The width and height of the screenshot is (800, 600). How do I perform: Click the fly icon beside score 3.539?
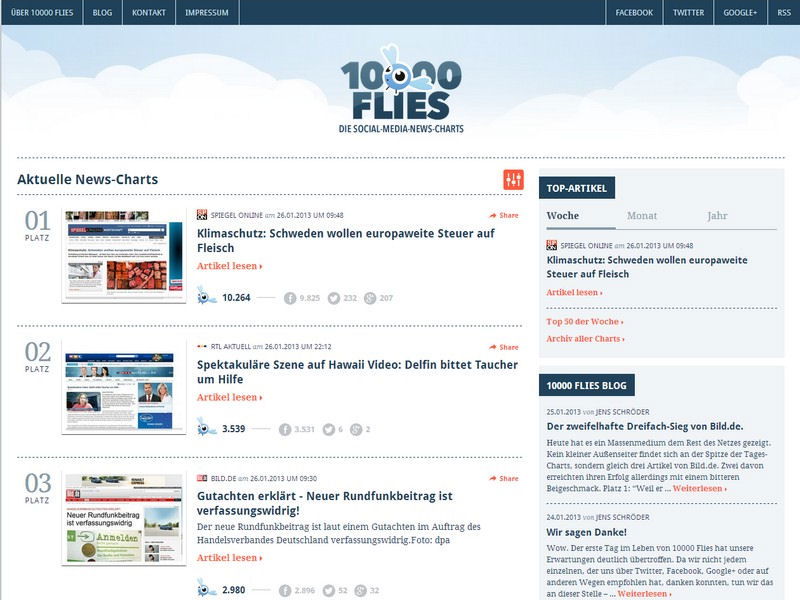pos(207,428)
